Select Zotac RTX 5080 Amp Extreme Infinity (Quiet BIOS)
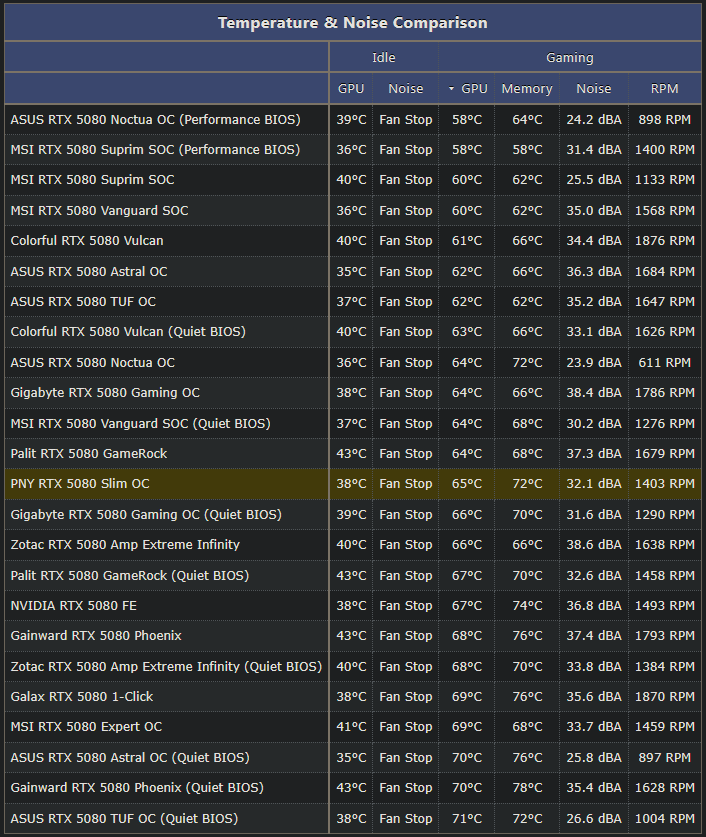Image resolution: width=706 pixels, height=837 pixels. tap(166, 667)
